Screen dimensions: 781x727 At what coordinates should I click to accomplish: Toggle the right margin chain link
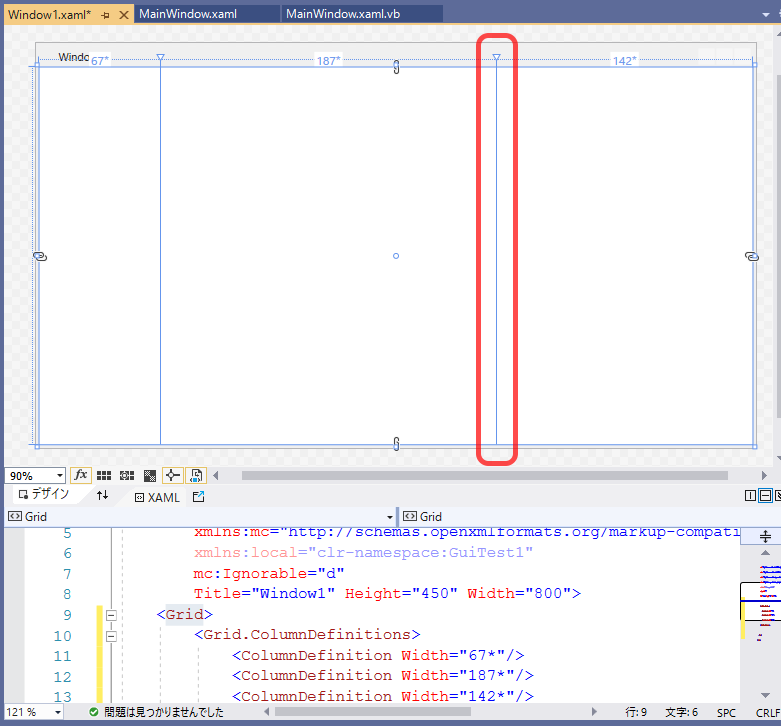752,256
